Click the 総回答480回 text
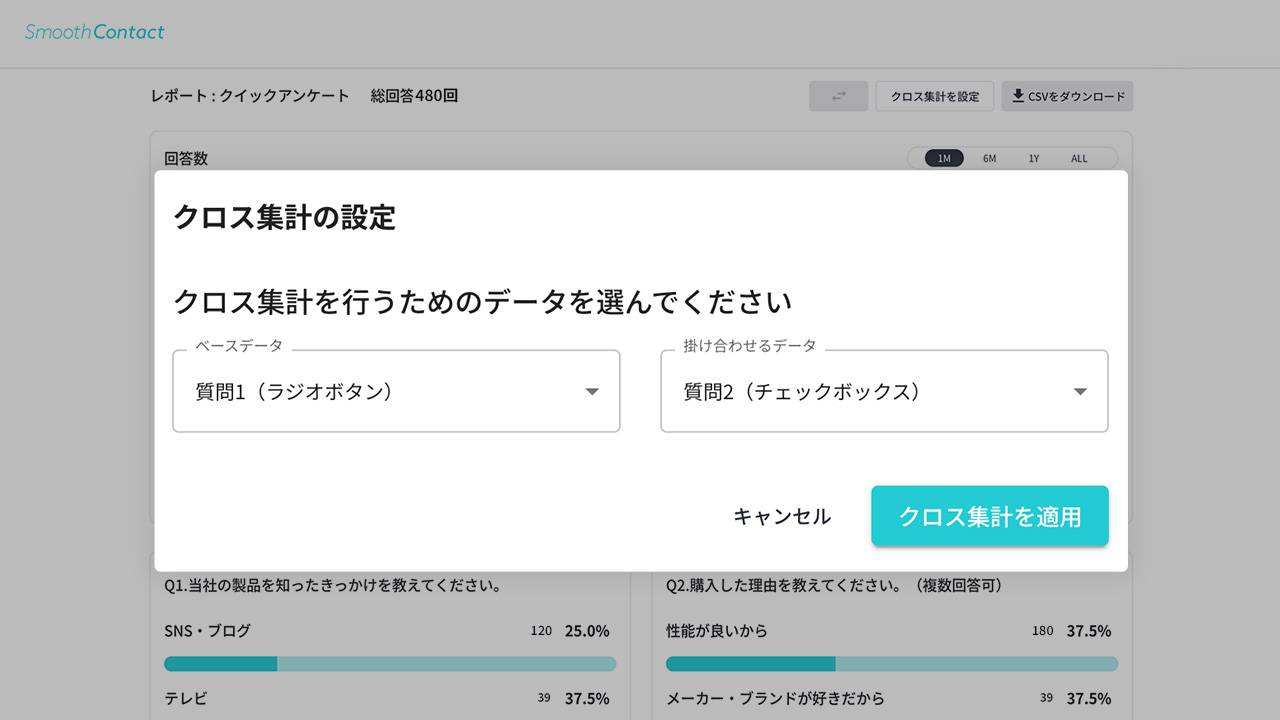The width and height of the screenshot is (1280, 720). click(414, 96)
